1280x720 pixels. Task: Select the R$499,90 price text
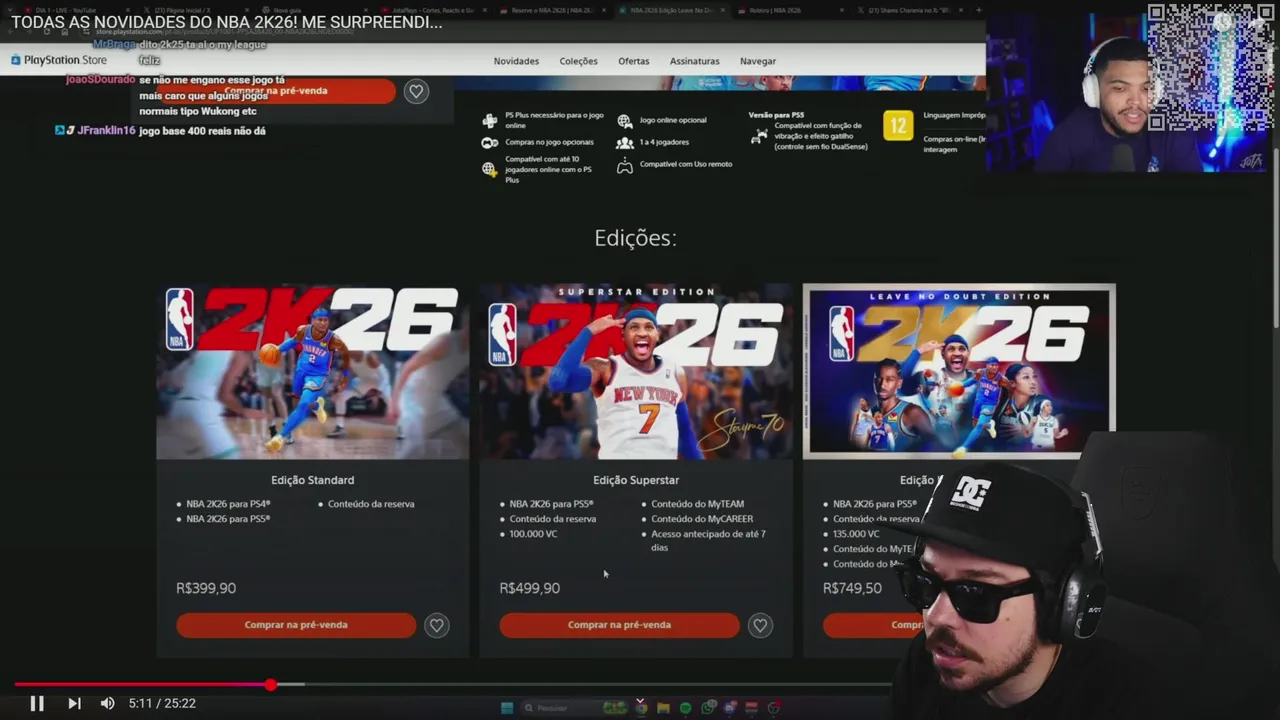529,588
